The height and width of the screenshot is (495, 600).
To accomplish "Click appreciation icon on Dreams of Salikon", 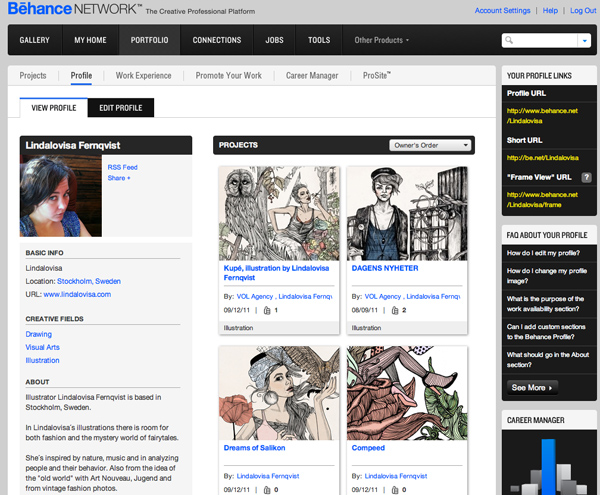I will click(x=267, y=490).
